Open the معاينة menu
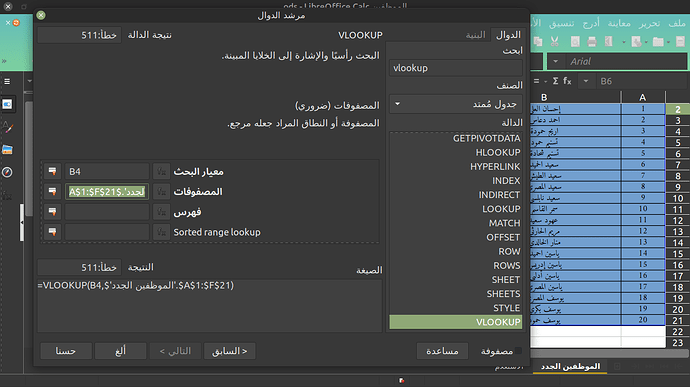Image resolution: width=690 pixels, height=387 pixels. [x=619, y=23]
